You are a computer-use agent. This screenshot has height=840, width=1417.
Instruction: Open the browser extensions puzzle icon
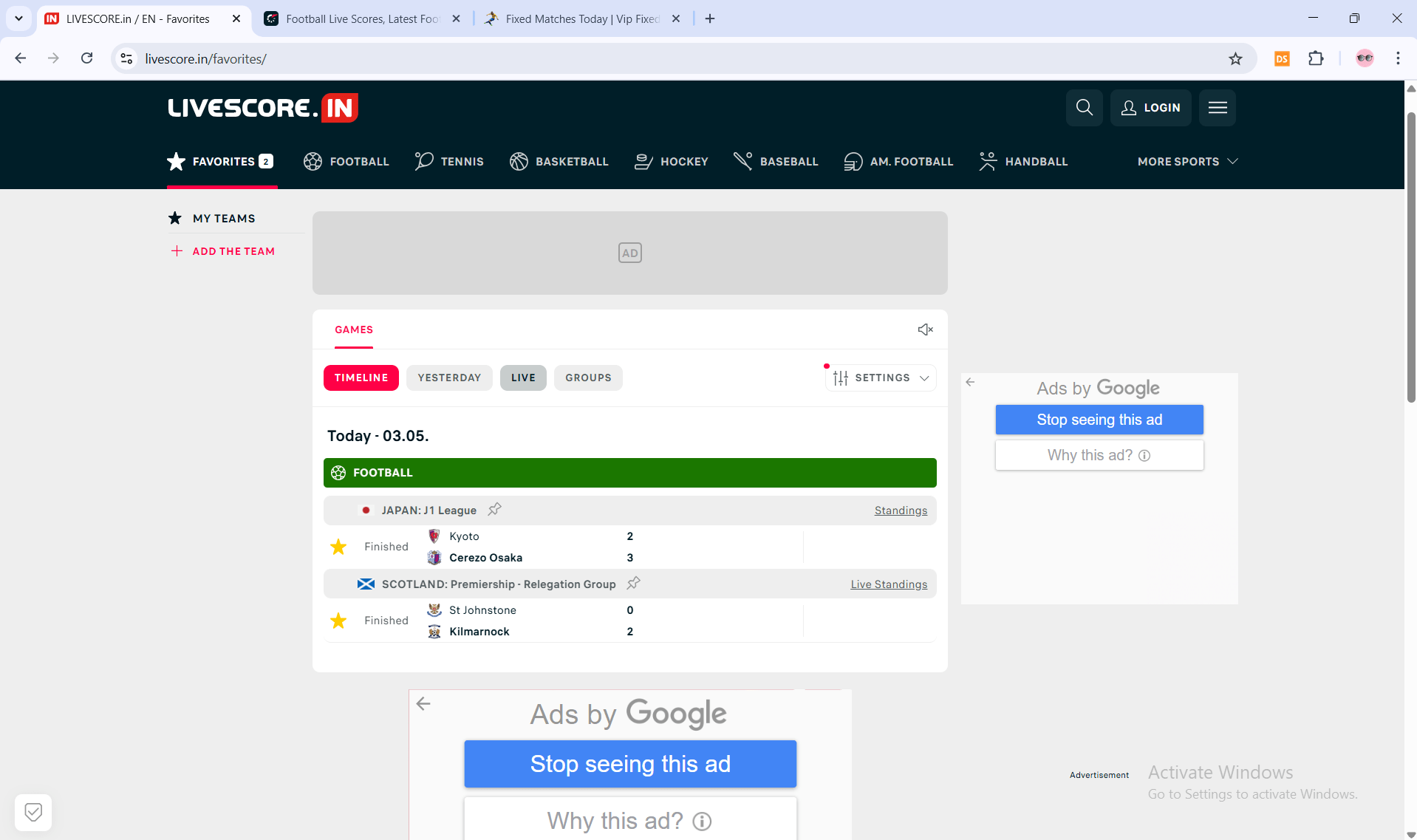pyautogui.click(x=1316, y=58)
